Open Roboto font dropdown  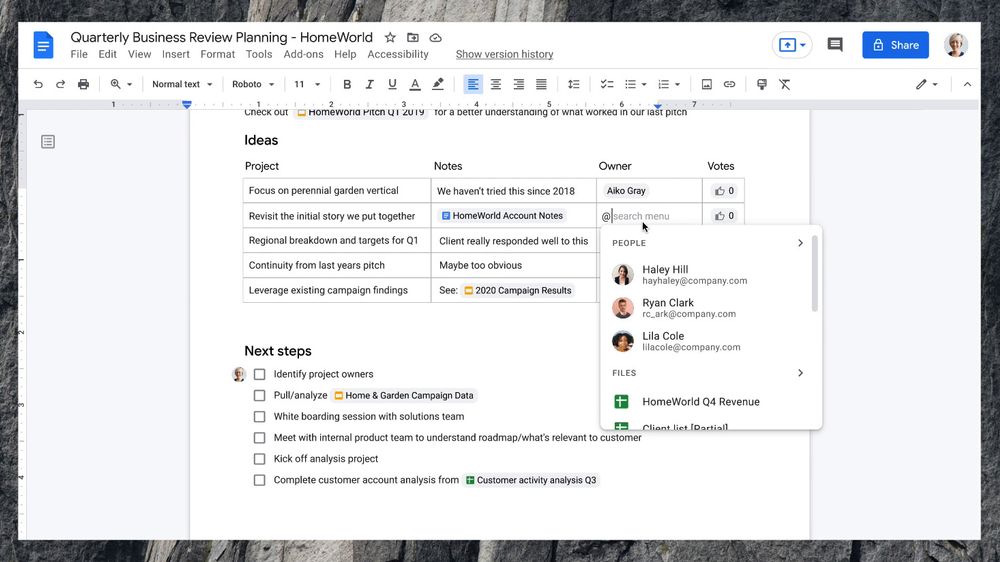click(253, 84)
